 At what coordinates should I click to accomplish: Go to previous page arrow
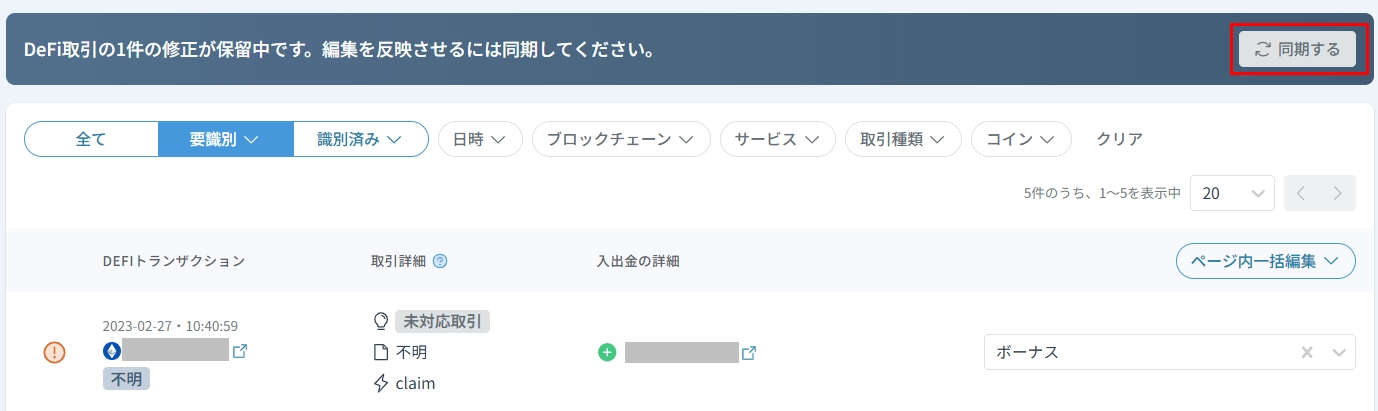click(1301, 194)
